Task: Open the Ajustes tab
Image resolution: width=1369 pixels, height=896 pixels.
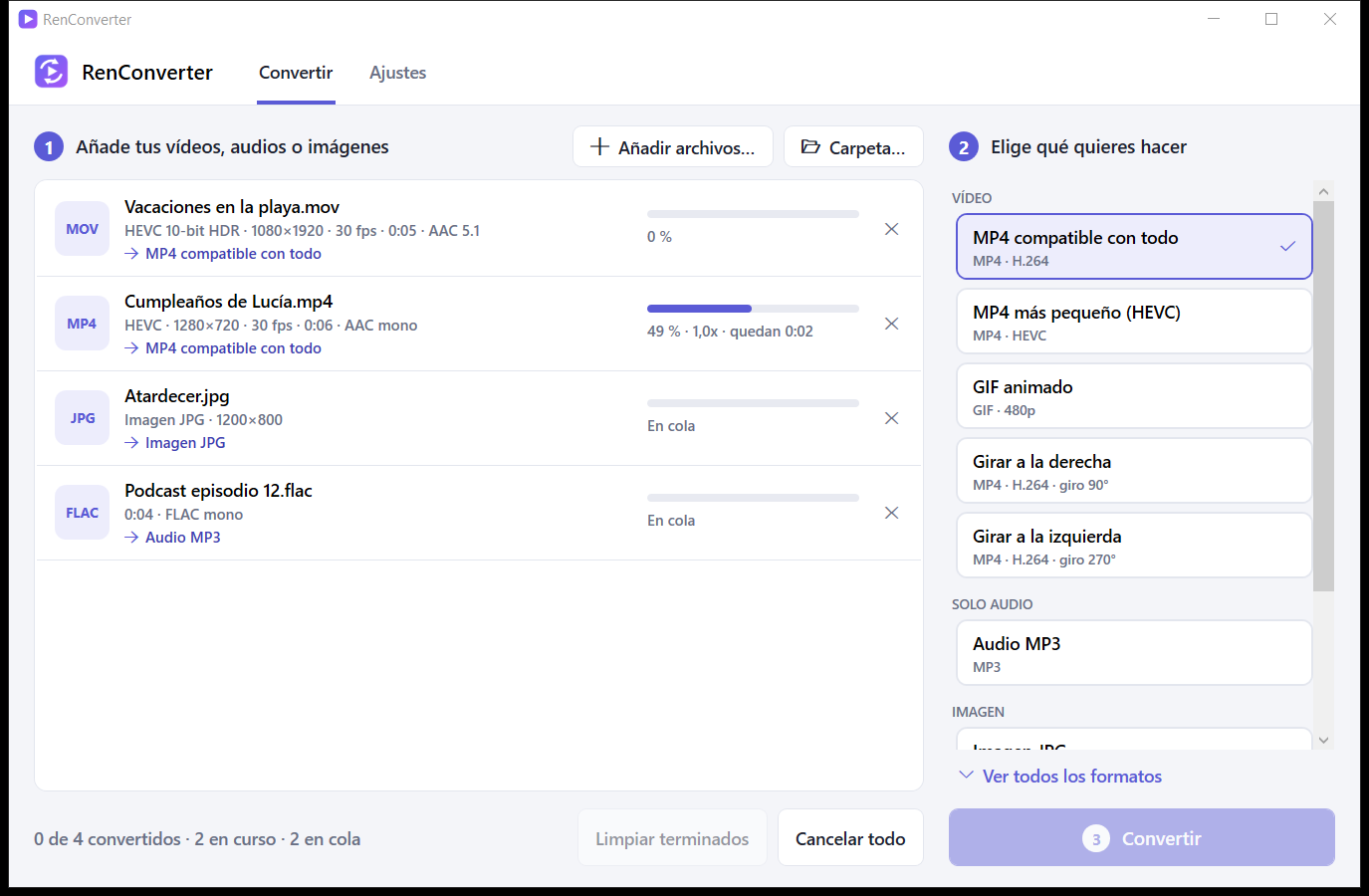Action: [x=397, y=73]
